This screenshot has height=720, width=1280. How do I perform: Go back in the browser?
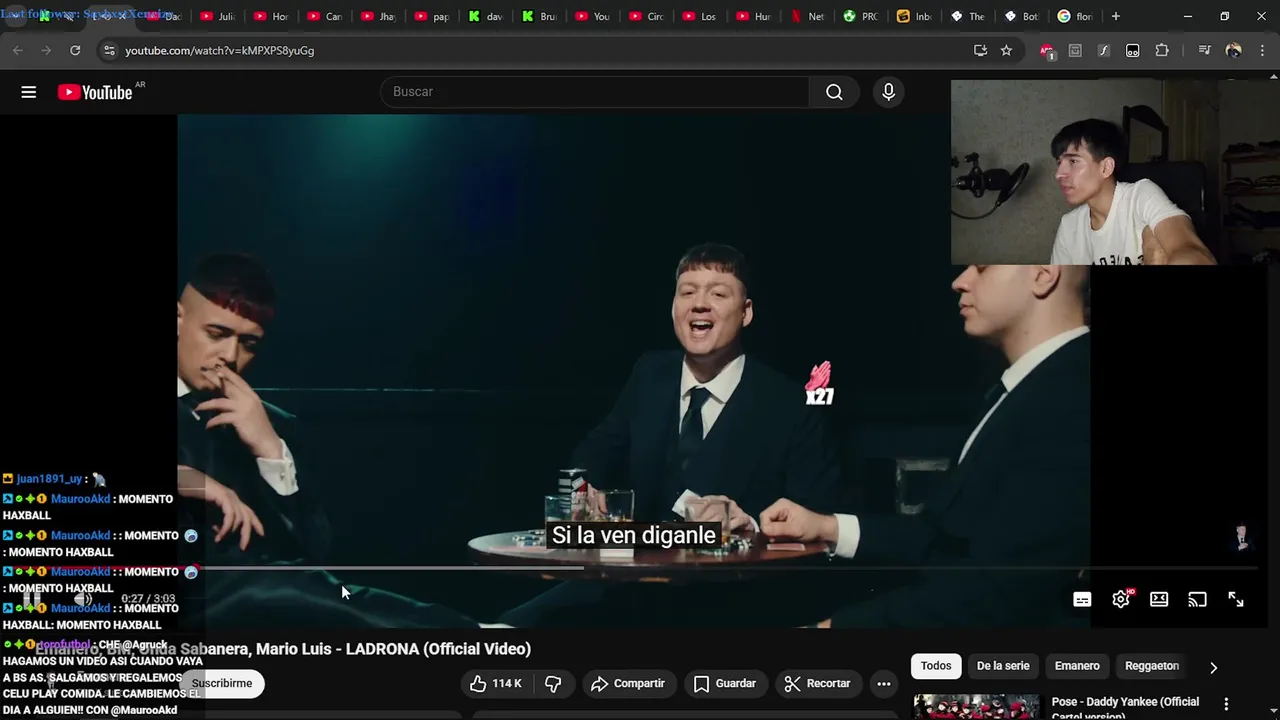point(17,50)
